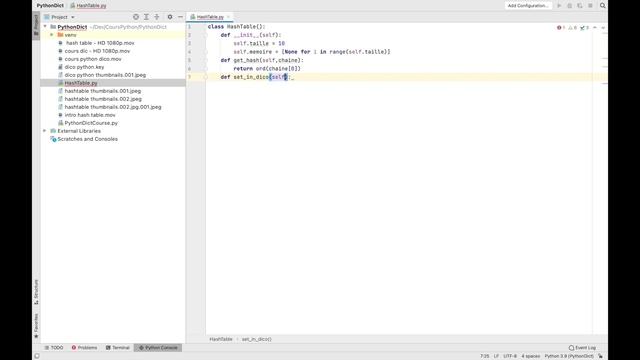Click the Search Everywhere magnifier icon
This screenshot has height=360, width=640.
[x=602, y=6]
